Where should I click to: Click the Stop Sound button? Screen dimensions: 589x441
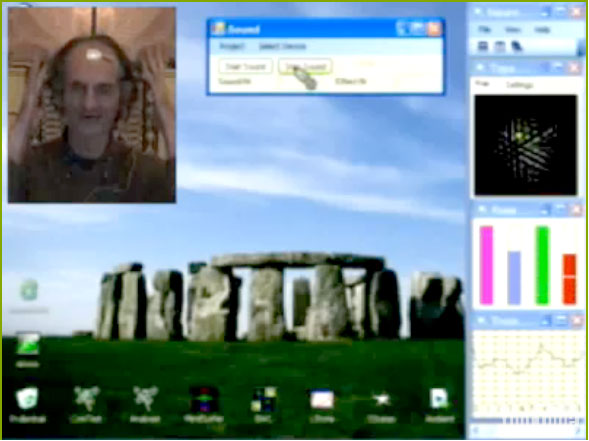305,66
